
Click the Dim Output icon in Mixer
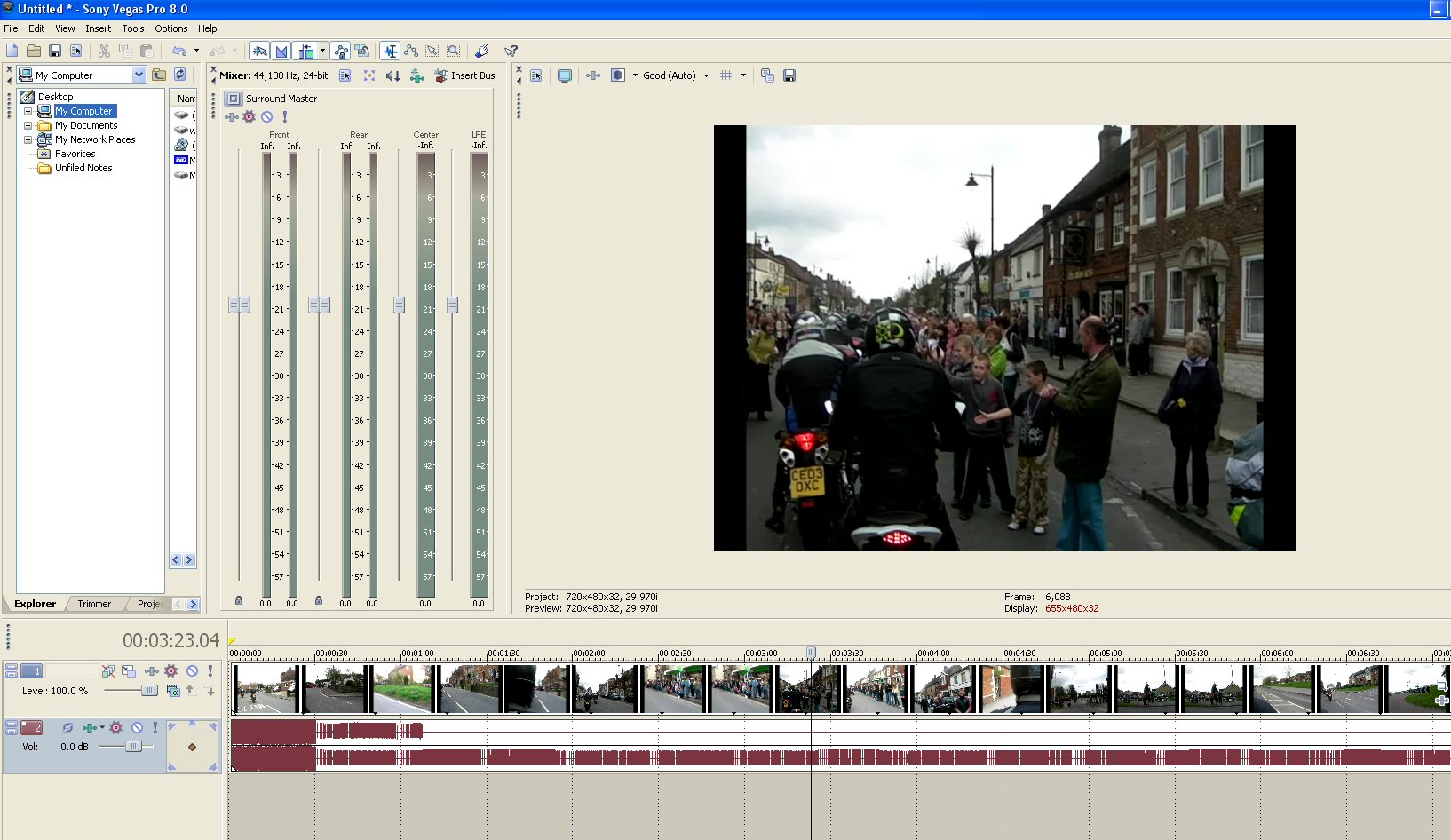tap(392, 75)
